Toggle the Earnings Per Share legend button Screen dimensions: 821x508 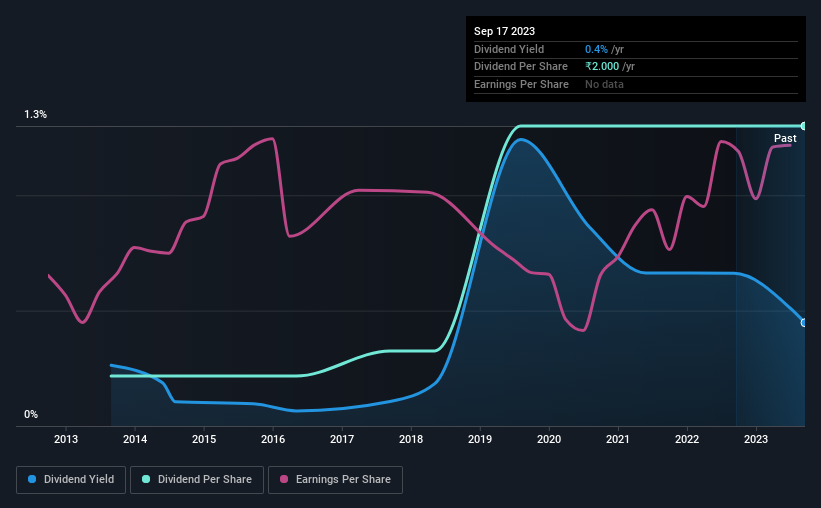(335, 480)
